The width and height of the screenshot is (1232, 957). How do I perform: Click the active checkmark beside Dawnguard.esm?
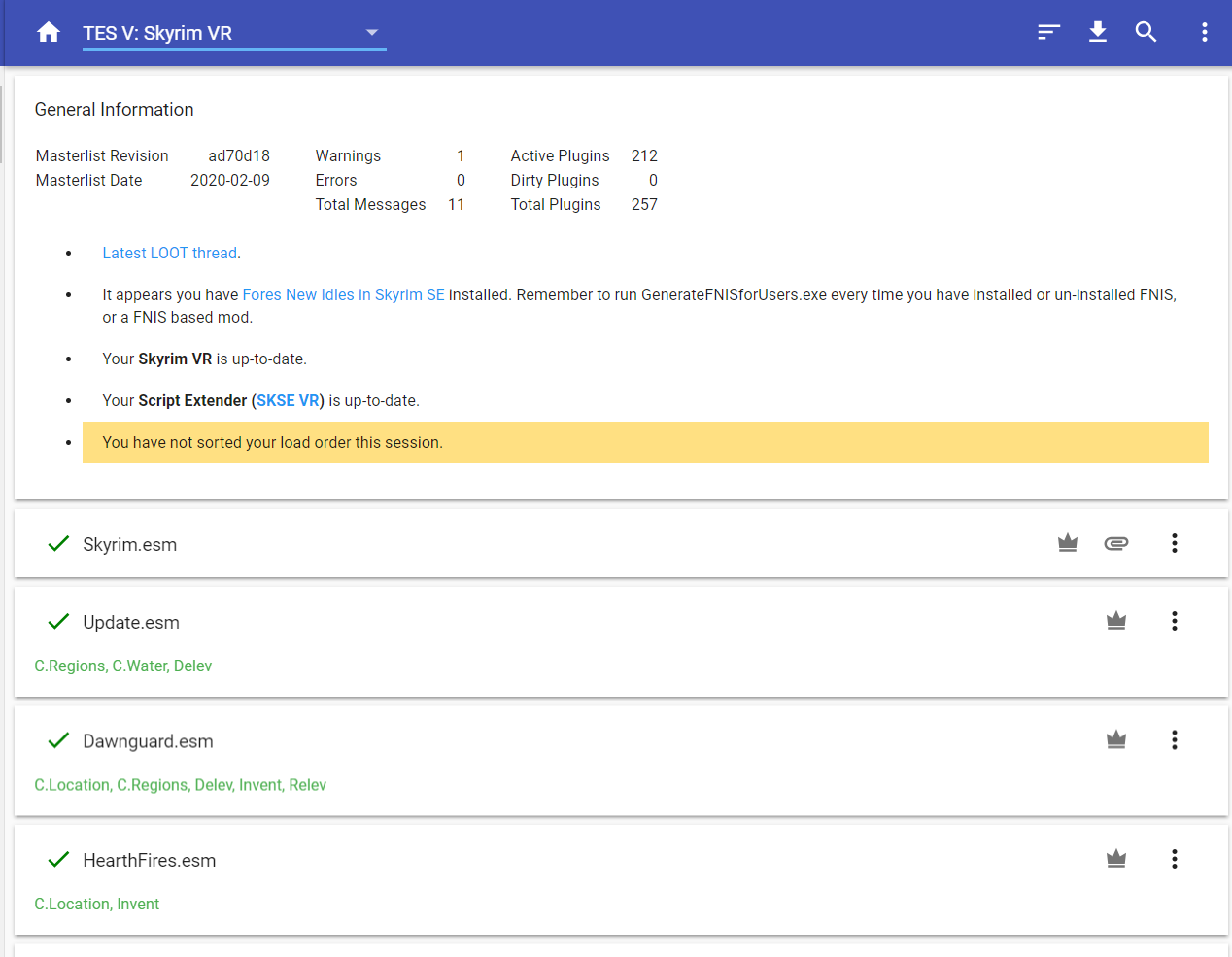(x=58, y=740)
